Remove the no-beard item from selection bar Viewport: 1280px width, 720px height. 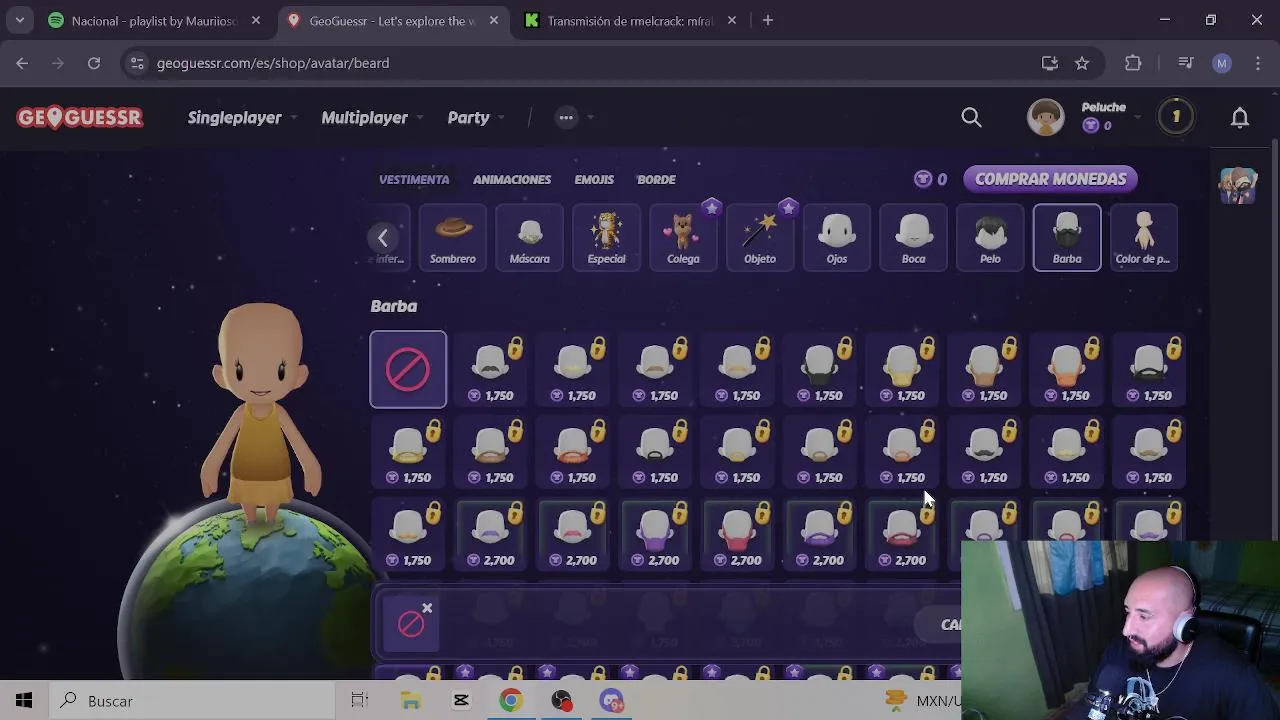tap(427, 608)
